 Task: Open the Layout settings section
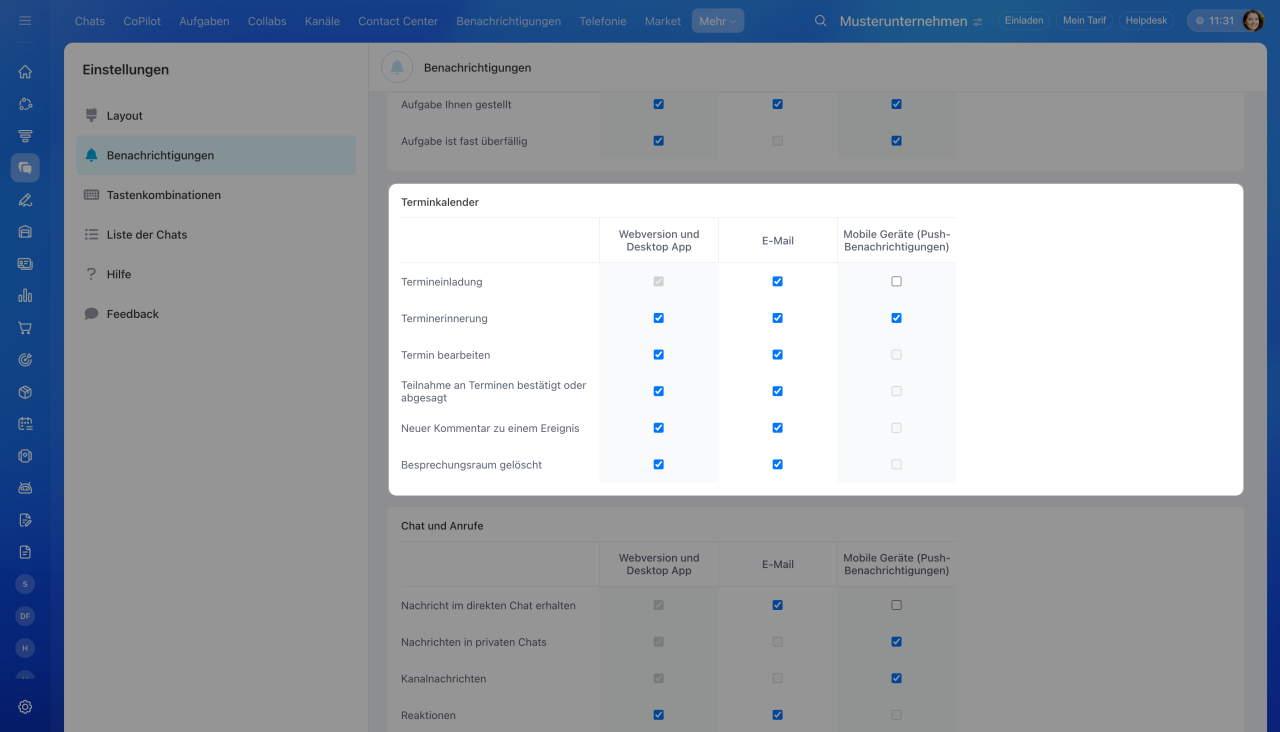(x=125, y=116)
